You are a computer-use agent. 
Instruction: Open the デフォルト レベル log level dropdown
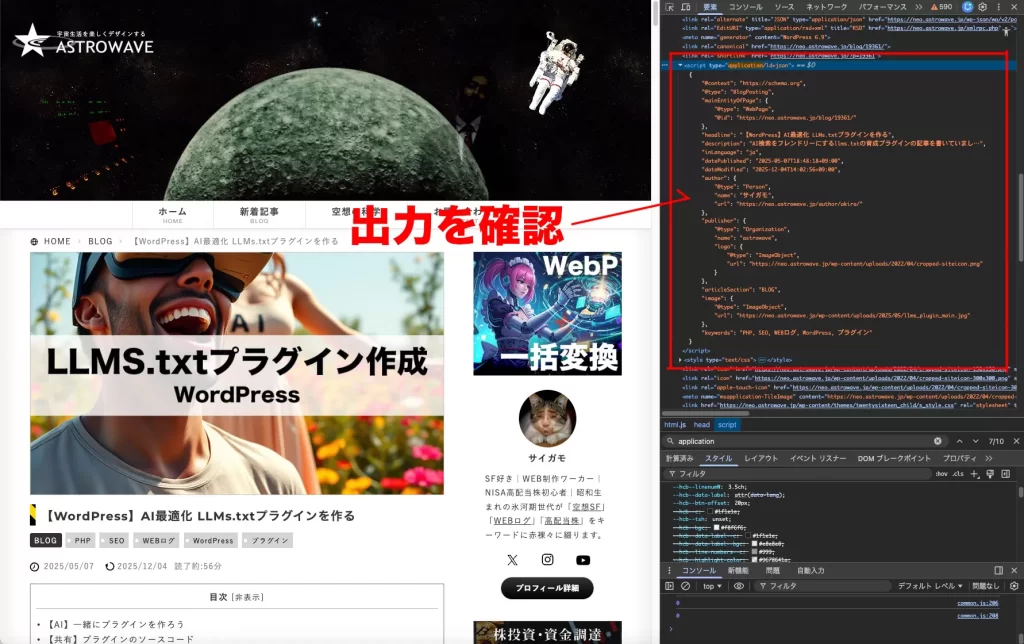click(930, 585)
